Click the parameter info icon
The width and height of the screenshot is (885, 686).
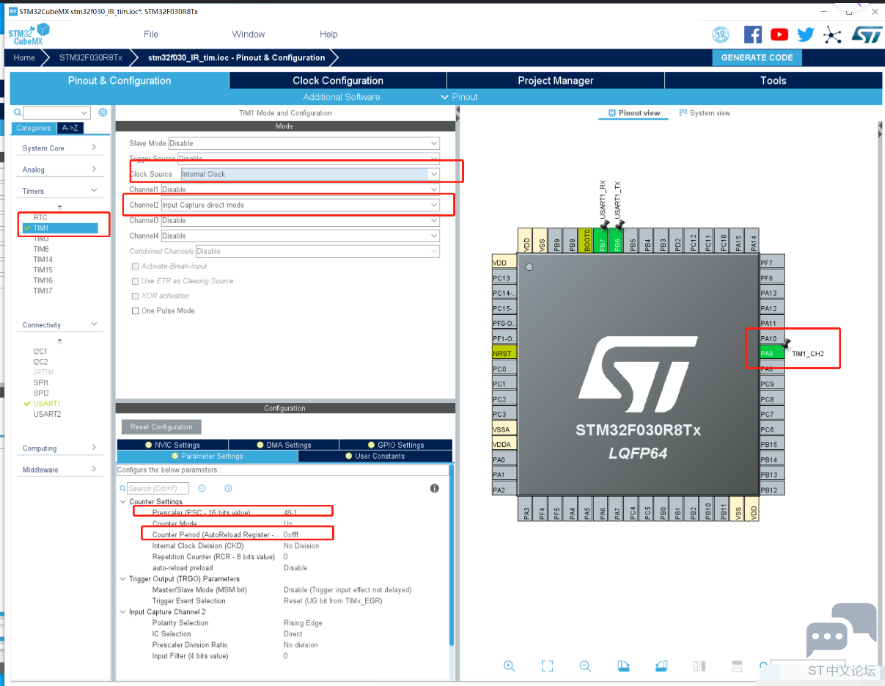click(434, 488)
